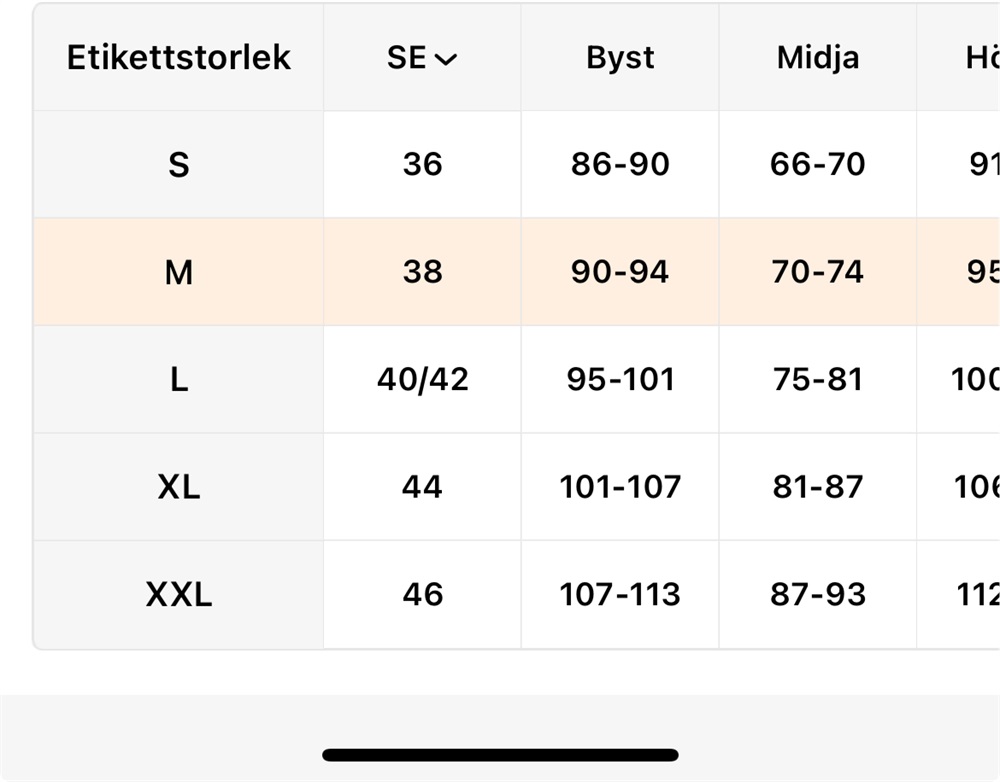Image resolution: width=1000 pixels, height=782 pixels.
Task: Click SE size 38 cell
Action: point(422,272)
